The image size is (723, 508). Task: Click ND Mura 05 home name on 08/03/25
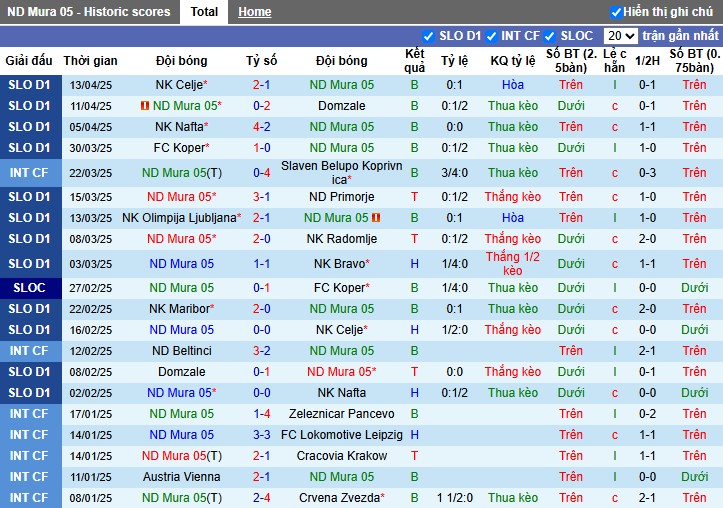(179, 239)
